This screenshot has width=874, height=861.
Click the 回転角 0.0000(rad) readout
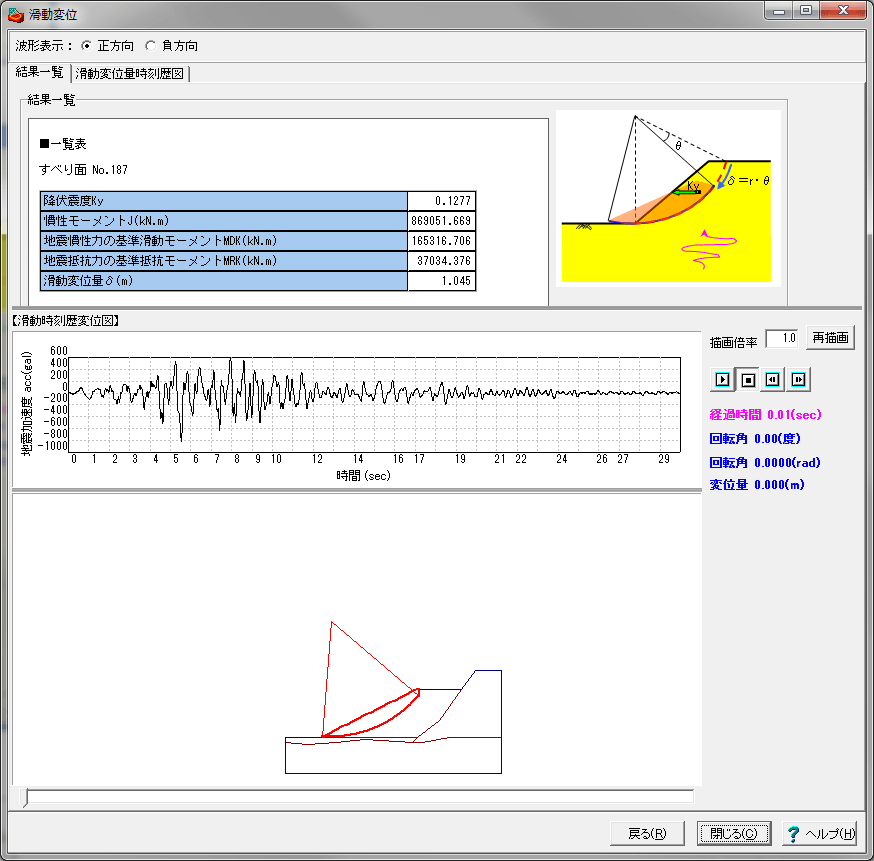[765, 463]
